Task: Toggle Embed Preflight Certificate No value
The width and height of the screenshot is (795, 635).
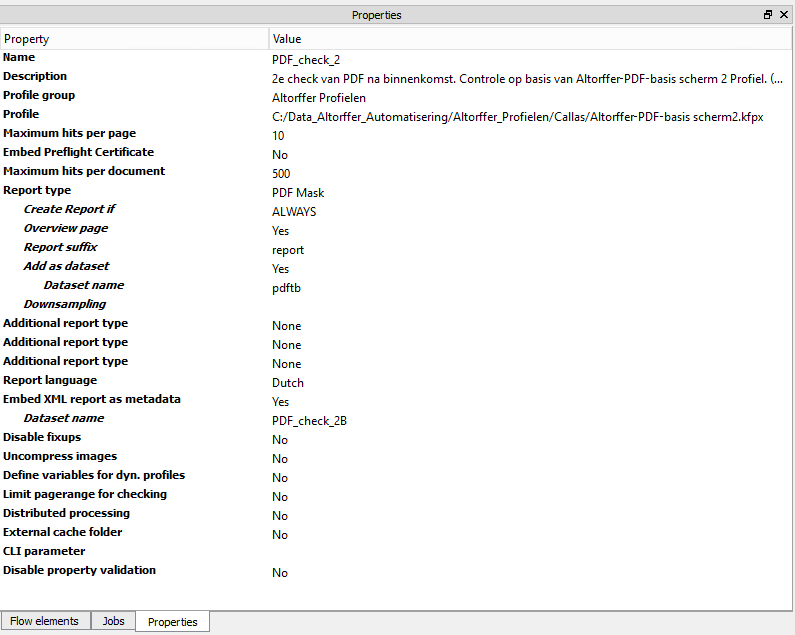Action: coord(280,155)
